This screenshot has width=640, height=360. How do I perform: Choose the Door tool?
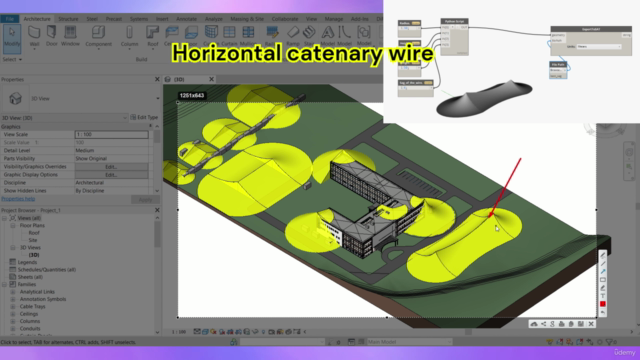coord(52,36)
